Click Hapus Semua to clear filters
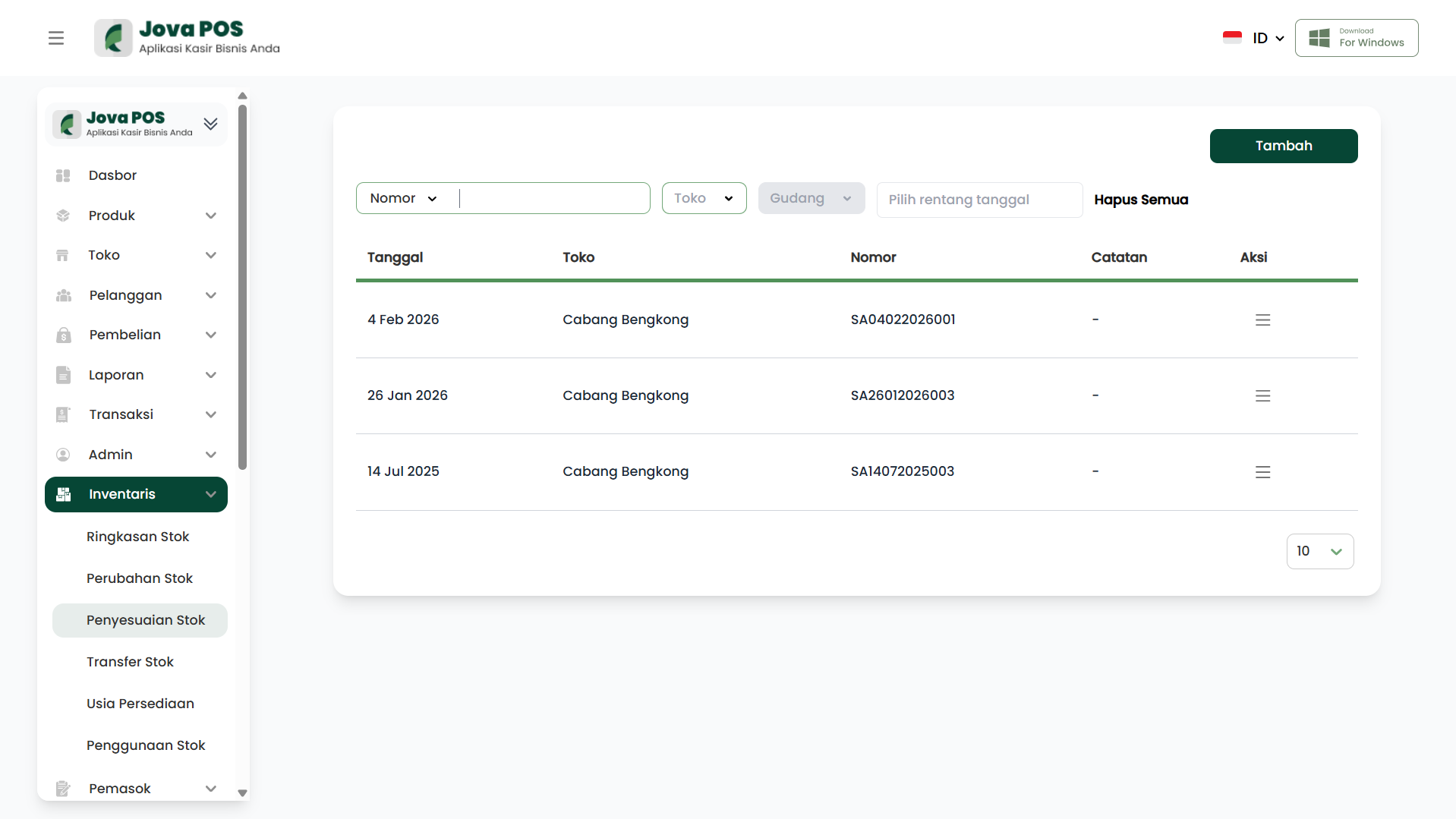The image size is (1456, 819). pyautogui.click(x=1140, y=200)
